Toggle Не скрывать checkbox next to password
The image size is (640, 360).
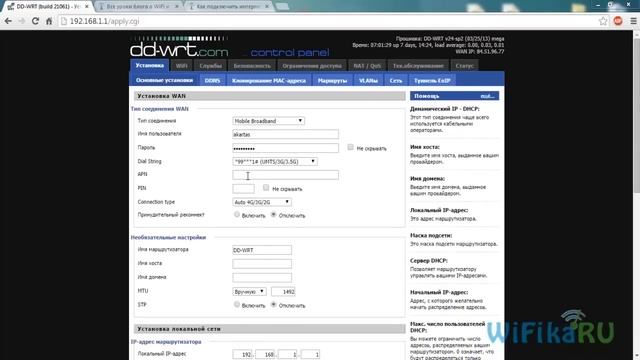tap(350, 147)
